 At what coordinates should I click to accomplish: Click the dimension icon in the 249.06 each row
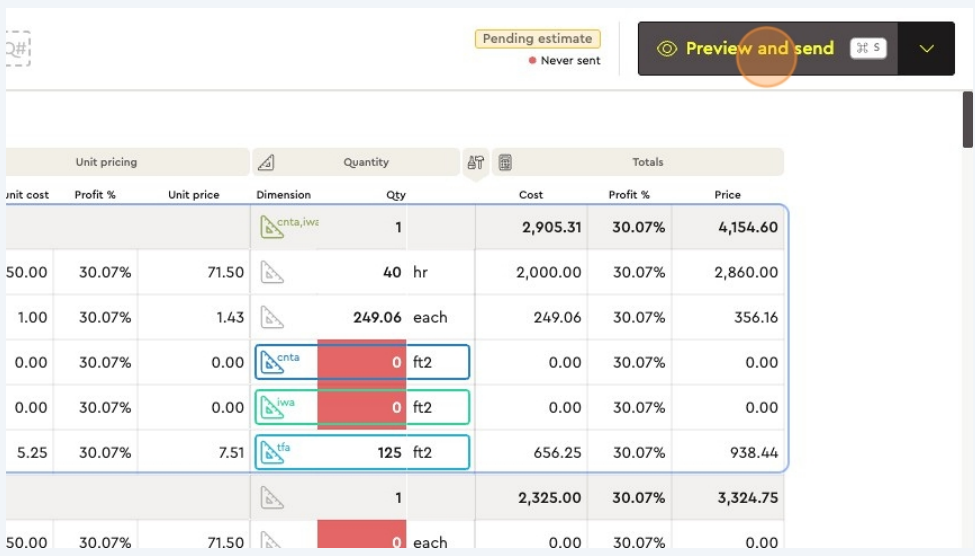coord(272,317)
